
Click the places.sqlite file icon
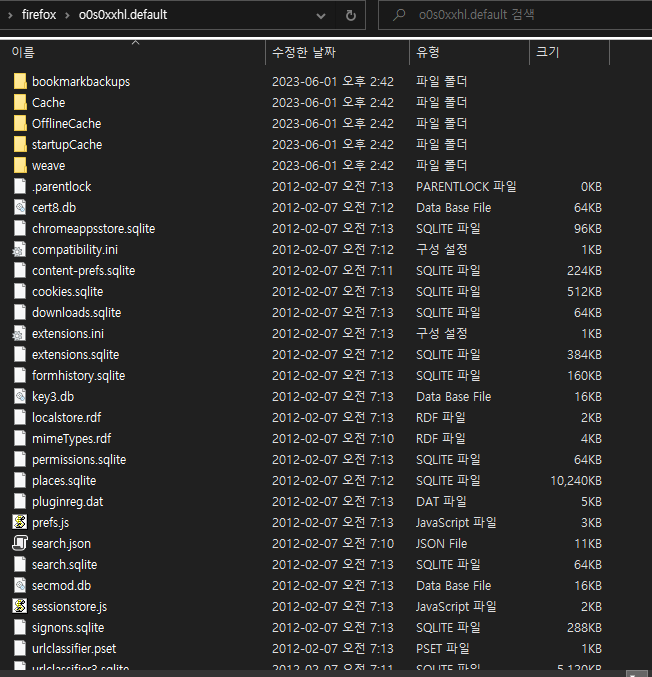pos(20,481)
